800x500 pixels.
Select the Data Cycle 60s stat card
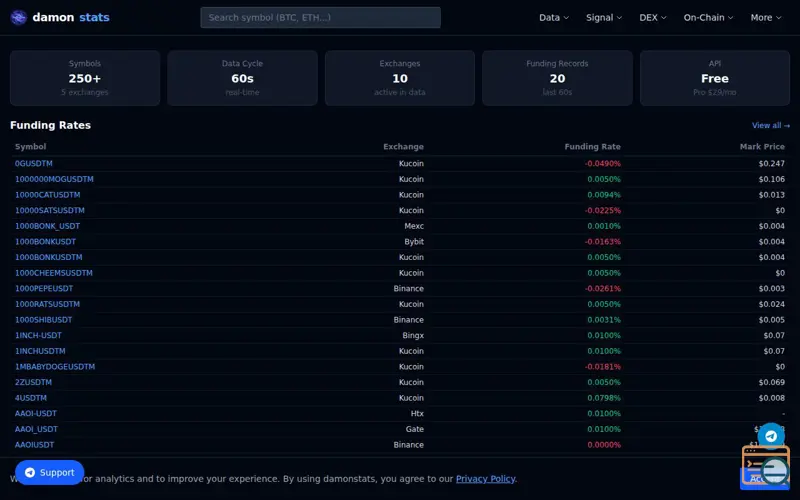tap(242, 78)
